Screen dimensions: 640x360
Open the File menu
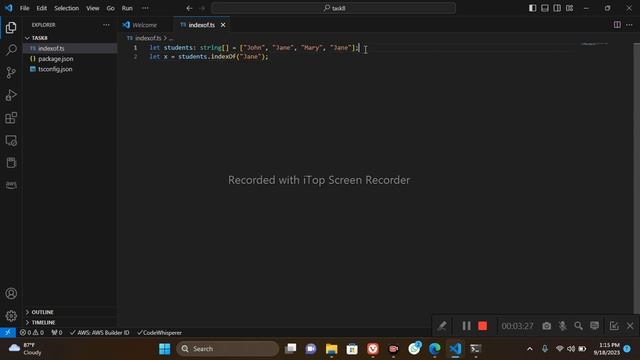coord(24,8)
